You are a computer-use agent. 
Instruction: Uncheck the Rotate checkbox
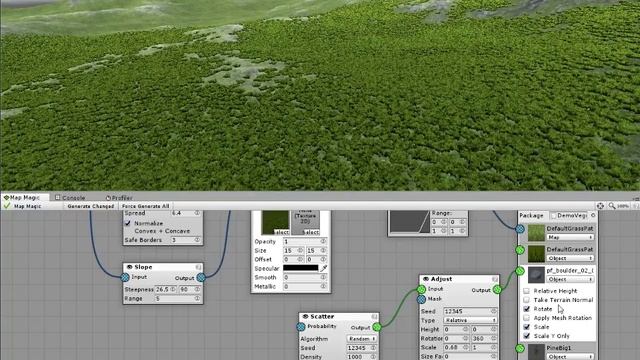[527, 309]
